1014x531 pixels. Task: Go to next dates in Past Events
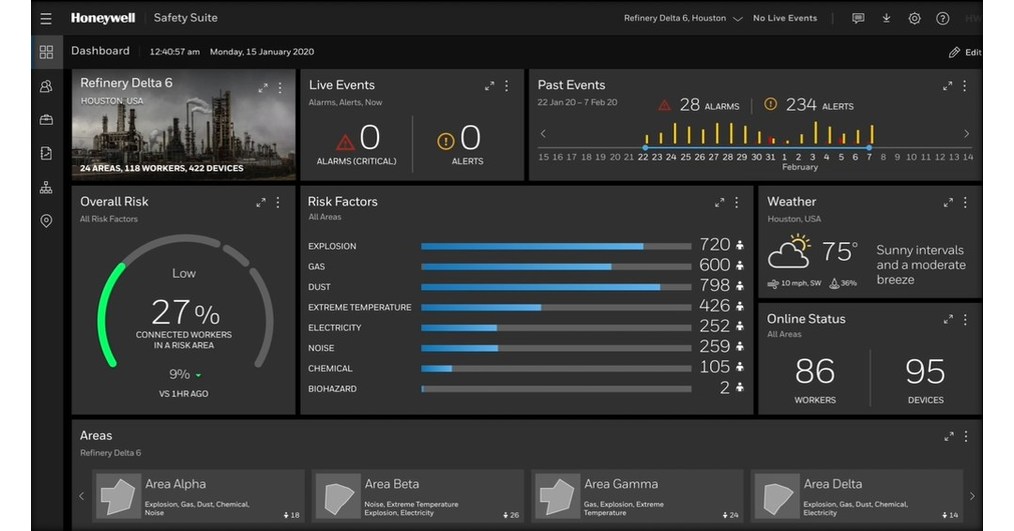[966, 134]
